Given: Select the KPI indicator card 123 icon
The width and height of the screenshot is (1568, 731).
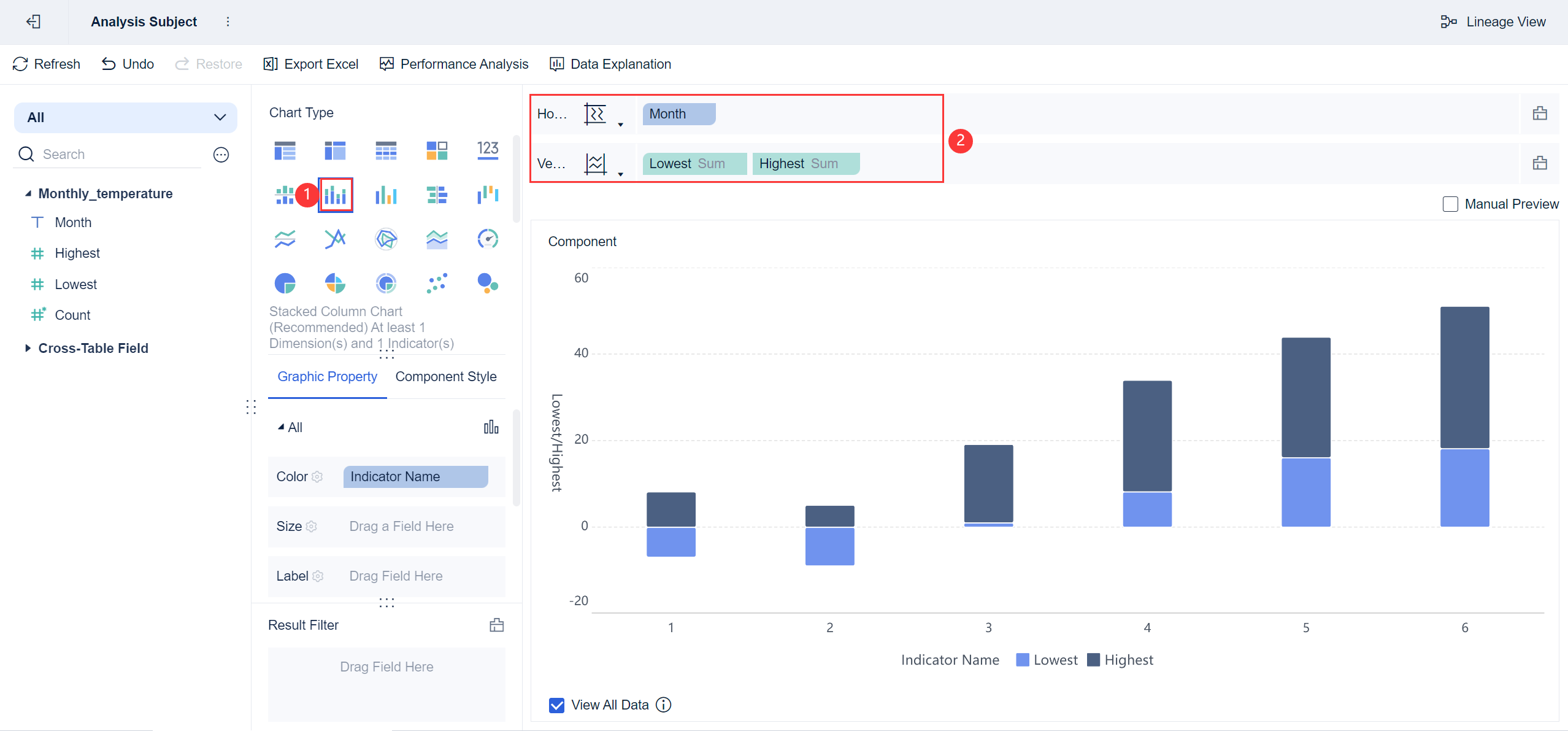Looking at the screenshot, I should click(488, 150).
